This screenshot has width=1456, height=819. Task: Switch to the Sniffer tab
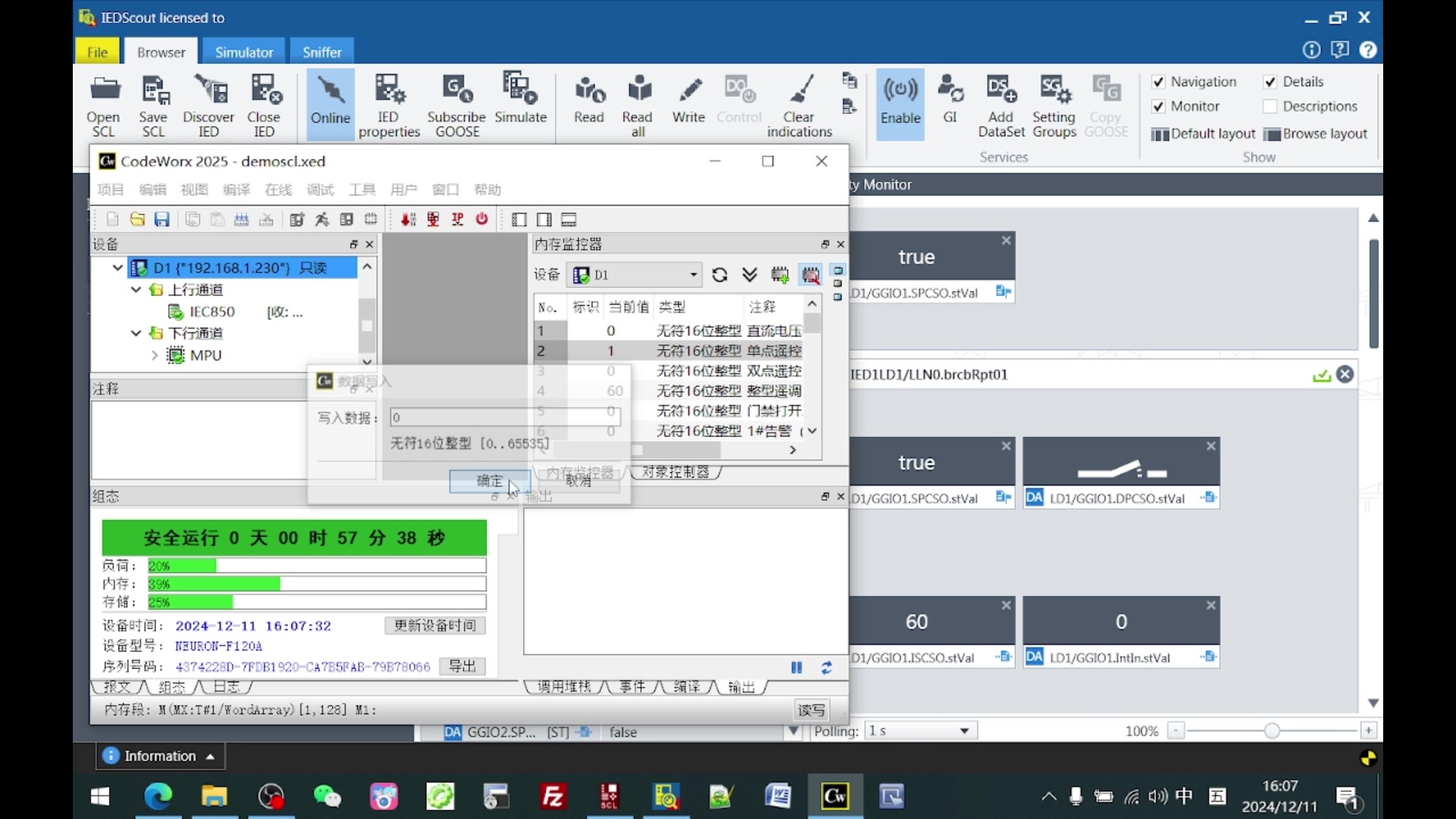click(322, 51)
